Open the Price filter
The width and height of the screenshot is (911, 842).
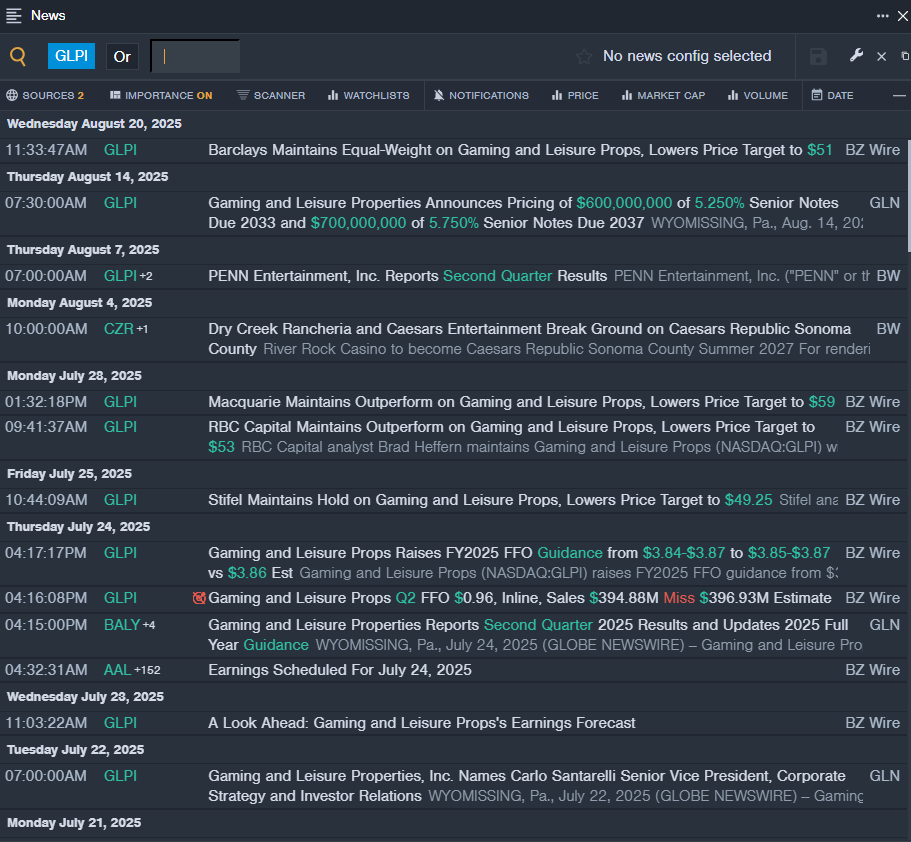(x=575, y=95)
